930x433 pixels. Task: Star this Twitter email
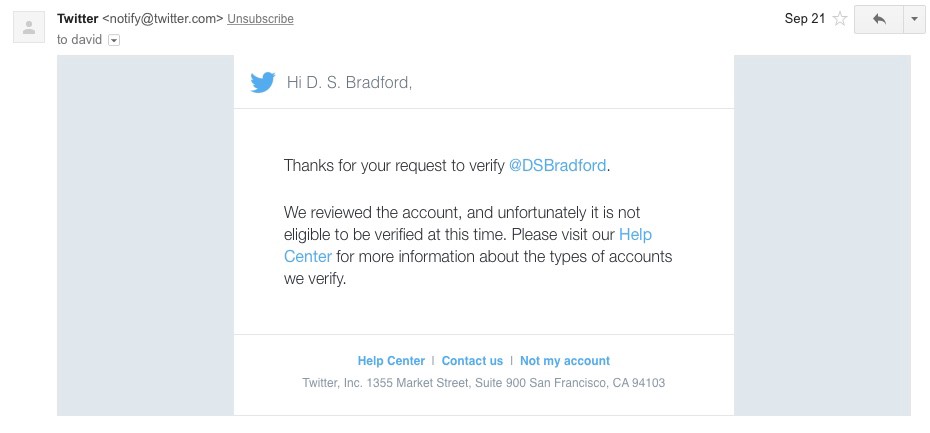840,19
